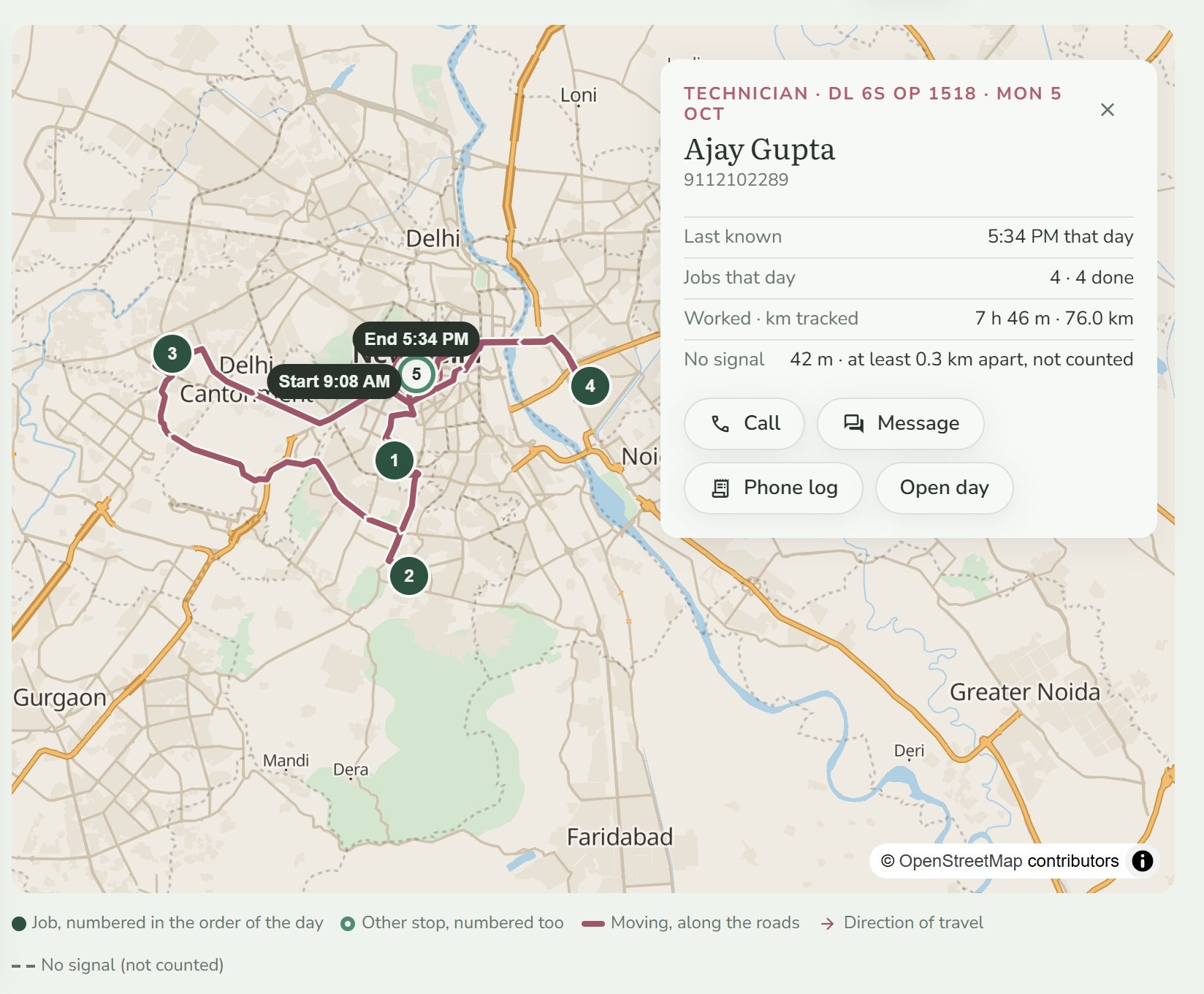Viewport: 1204px width, 994px height.
Task: Click the Gurgaon map label
Action: point(60,698)
